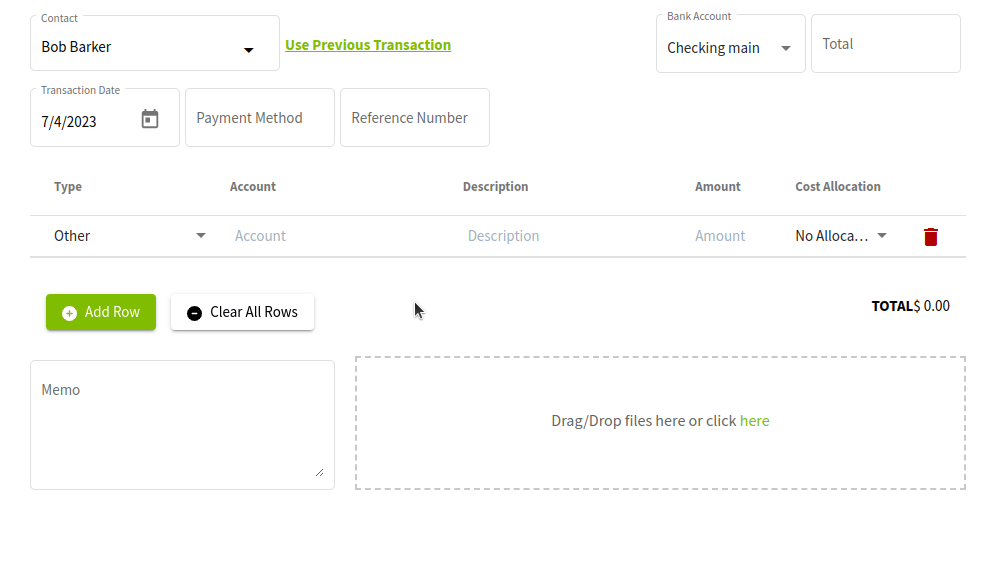Open the calendar icon next to Transaction Date

pyautogui.click(x=150, y=118)
